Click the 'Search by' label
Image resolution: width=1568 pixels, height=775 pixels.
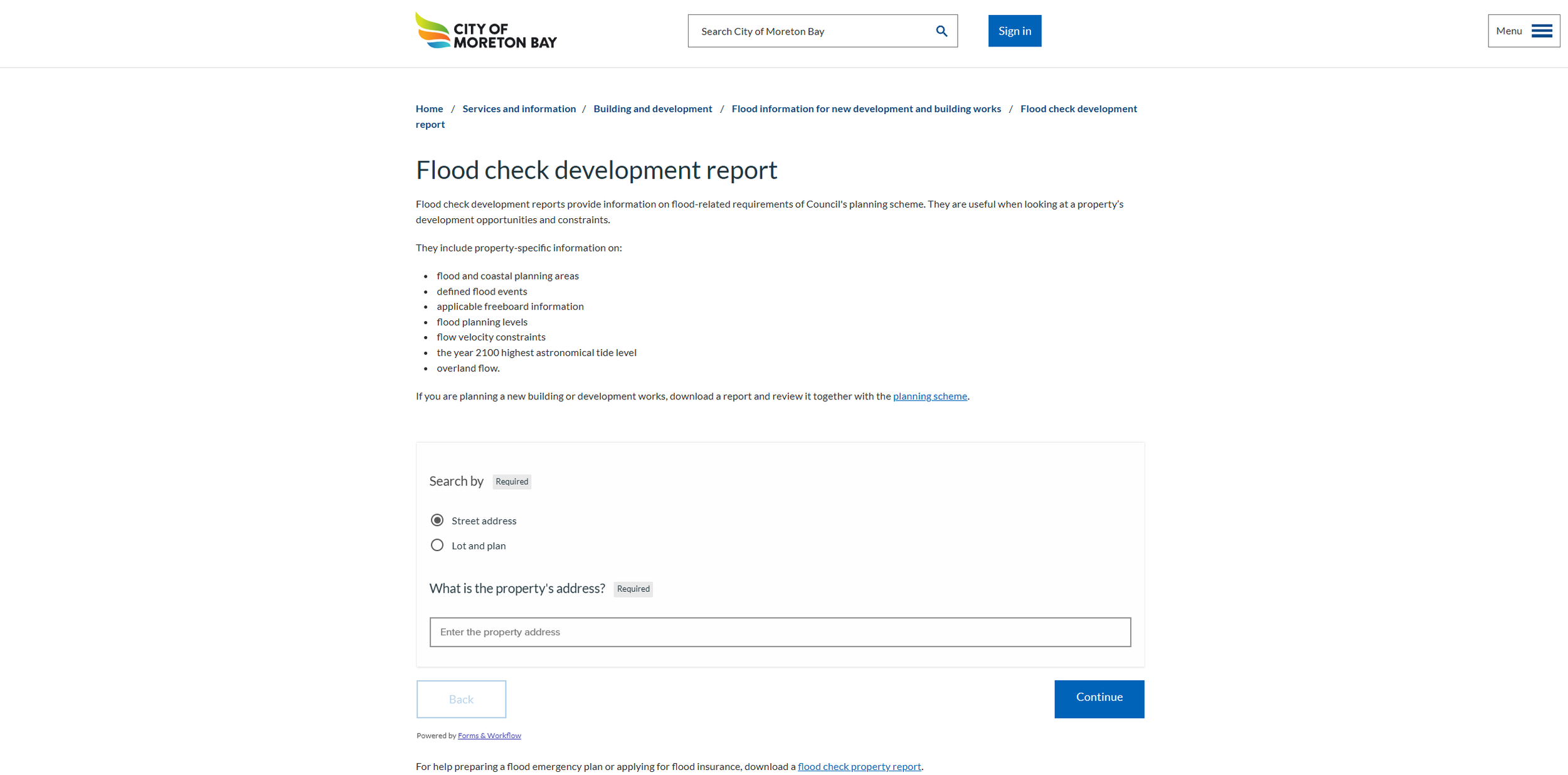[456, 481]
